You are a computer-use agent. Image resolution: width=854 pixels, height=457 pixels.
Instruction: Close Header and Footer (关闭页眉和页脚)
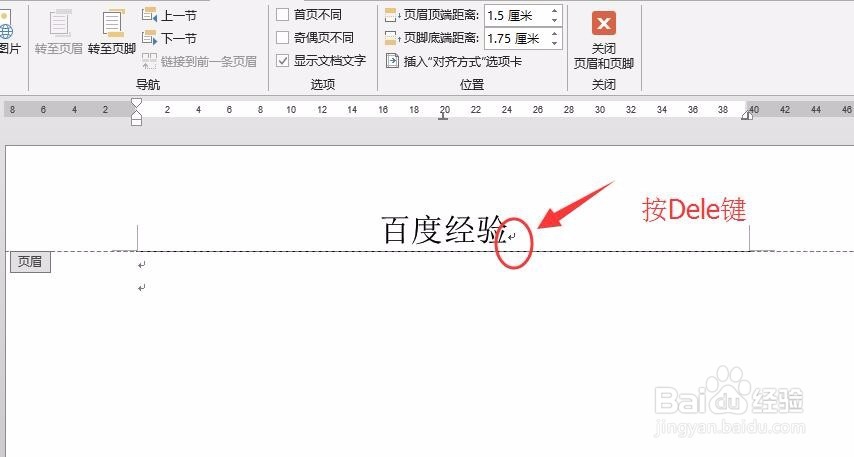pyautogui.click(x=603, y=40)
